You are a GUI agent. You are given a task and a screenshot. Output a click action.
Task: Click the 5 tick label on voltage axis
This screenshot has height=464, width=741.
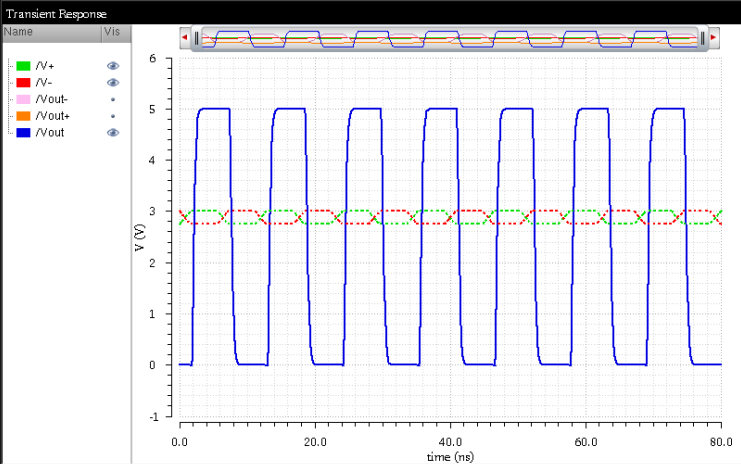(x=152, y=110)
